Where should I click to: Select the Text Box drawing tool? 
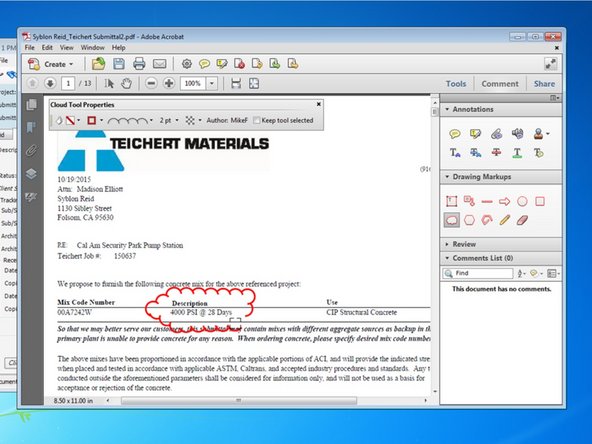452,201
